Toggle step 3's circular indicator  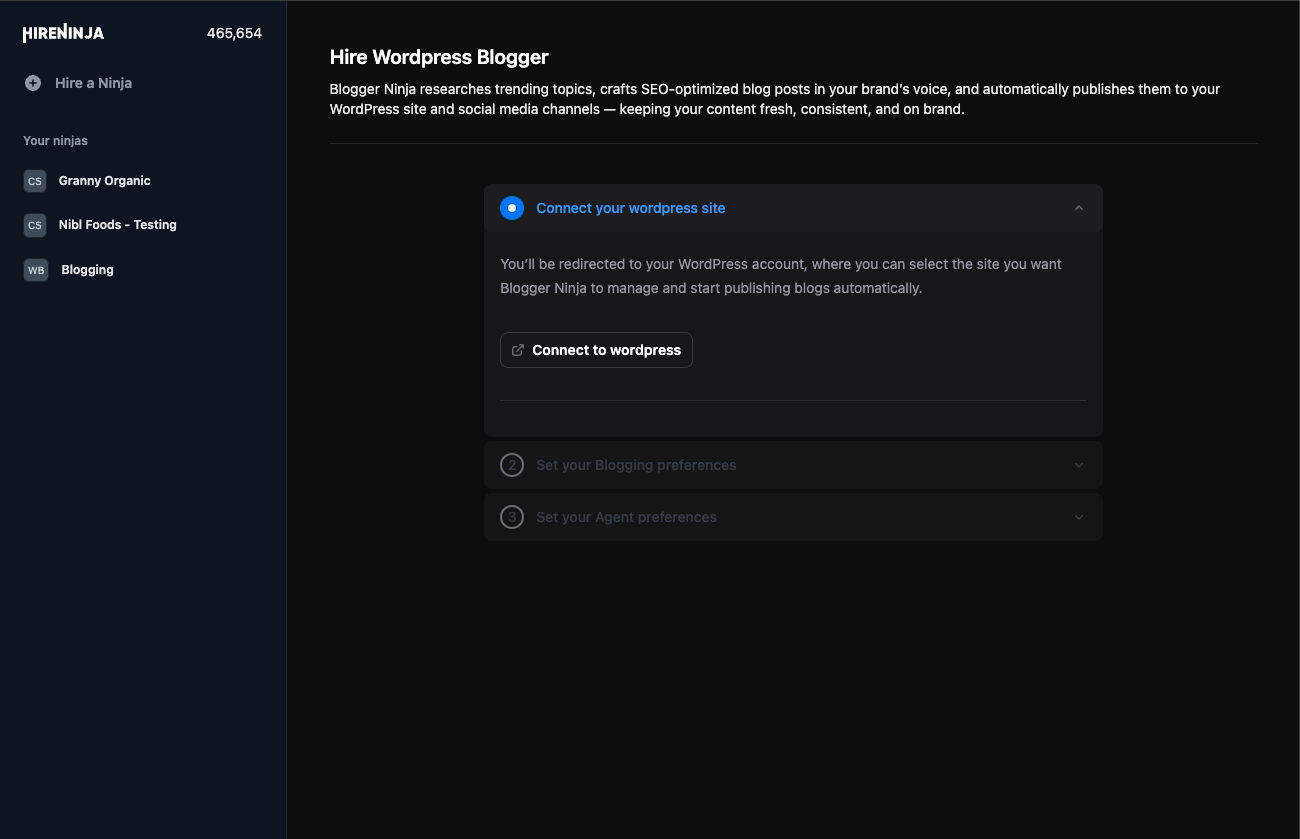512,517
